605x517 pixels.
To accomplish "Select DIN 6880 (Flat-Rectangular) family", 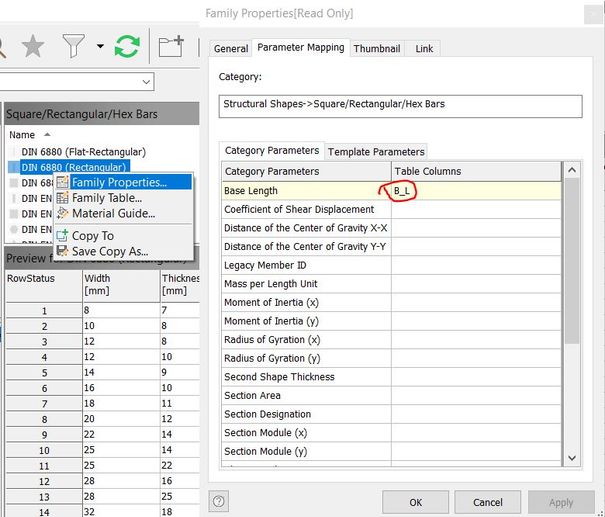I will click(83, 152).
